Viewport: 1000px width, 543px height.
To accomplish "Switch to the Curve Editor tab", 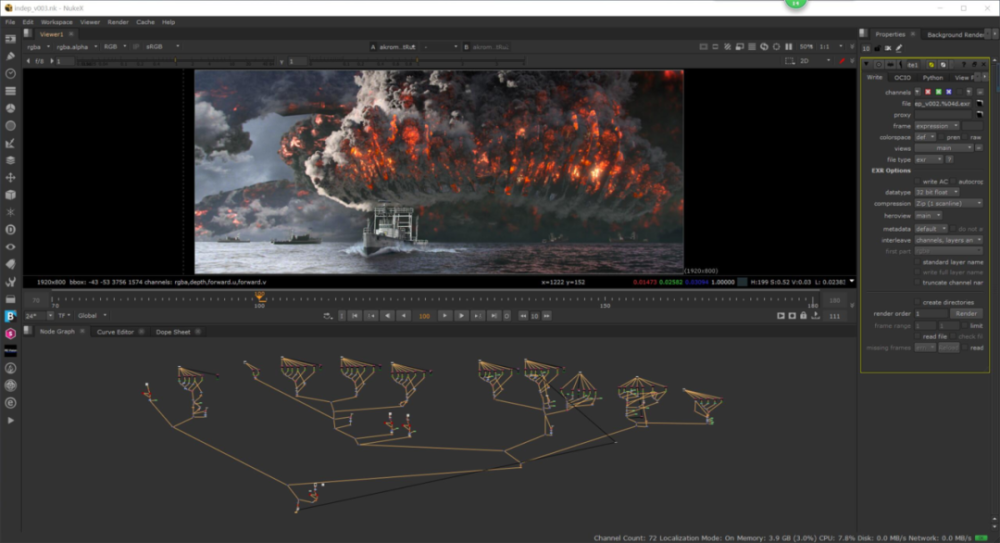I will click(114, 332).
